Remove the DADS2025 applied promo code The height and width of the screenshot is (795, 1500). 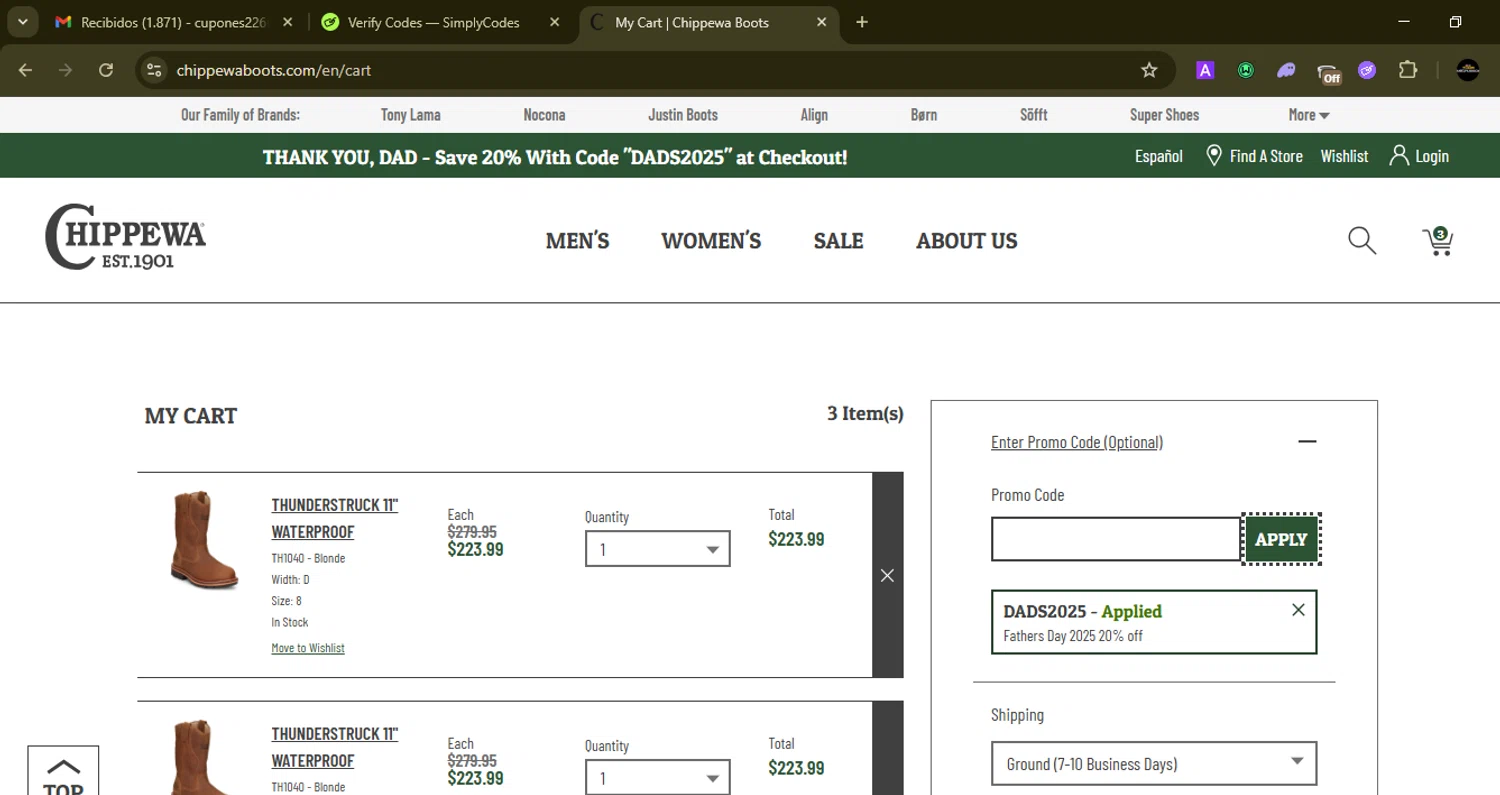click(1298, 610)
